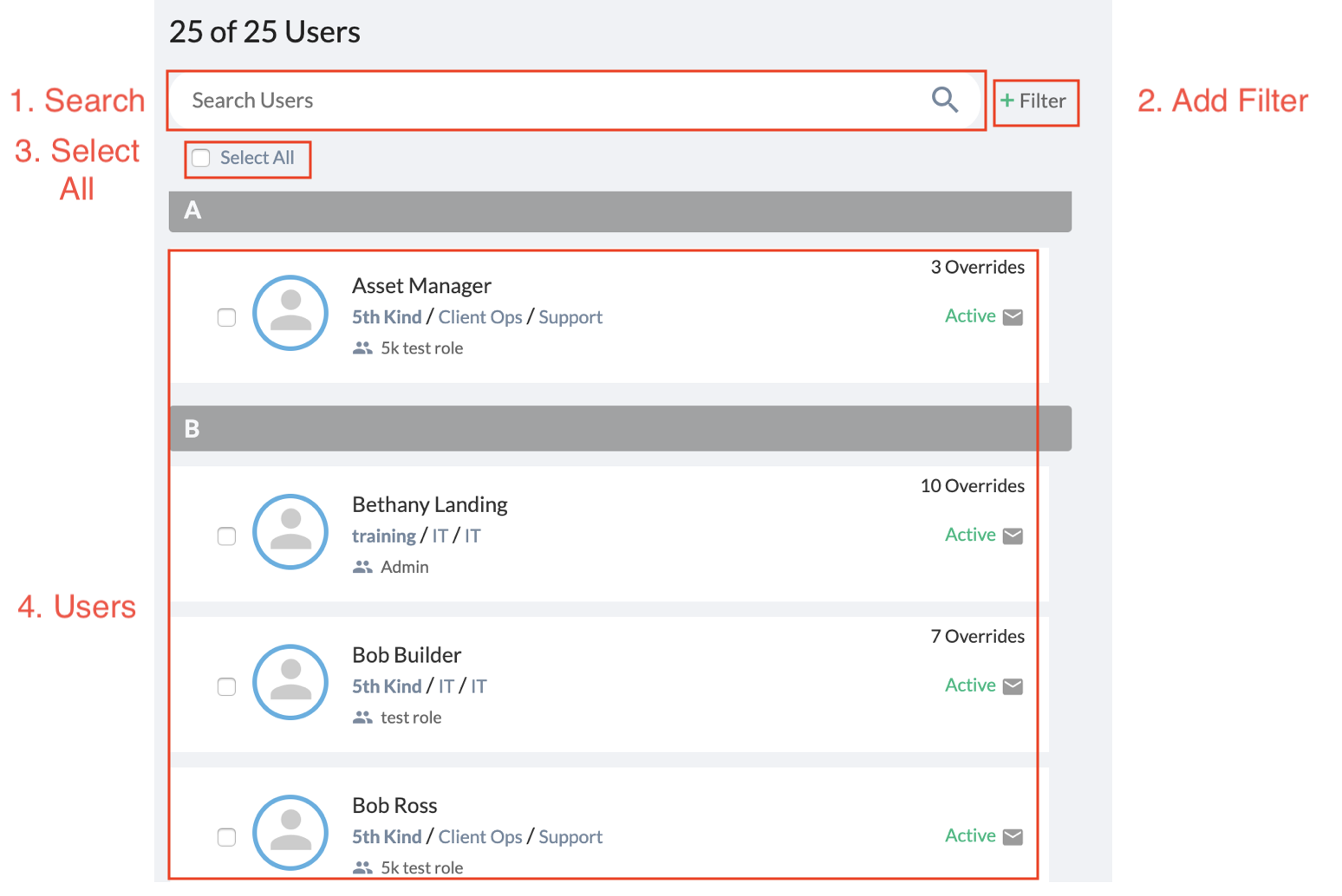Click Bethany Landing's envelope mail icon
Image resolution: width=1342 pixels, height=896 pixels.
coord(1013,536)
